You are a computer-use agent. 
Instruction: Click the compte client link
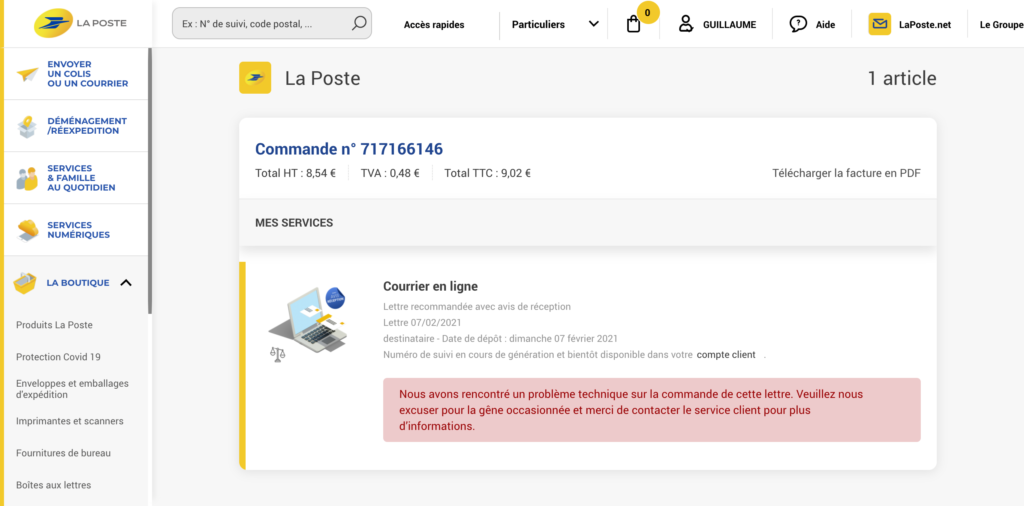(726, 355)
